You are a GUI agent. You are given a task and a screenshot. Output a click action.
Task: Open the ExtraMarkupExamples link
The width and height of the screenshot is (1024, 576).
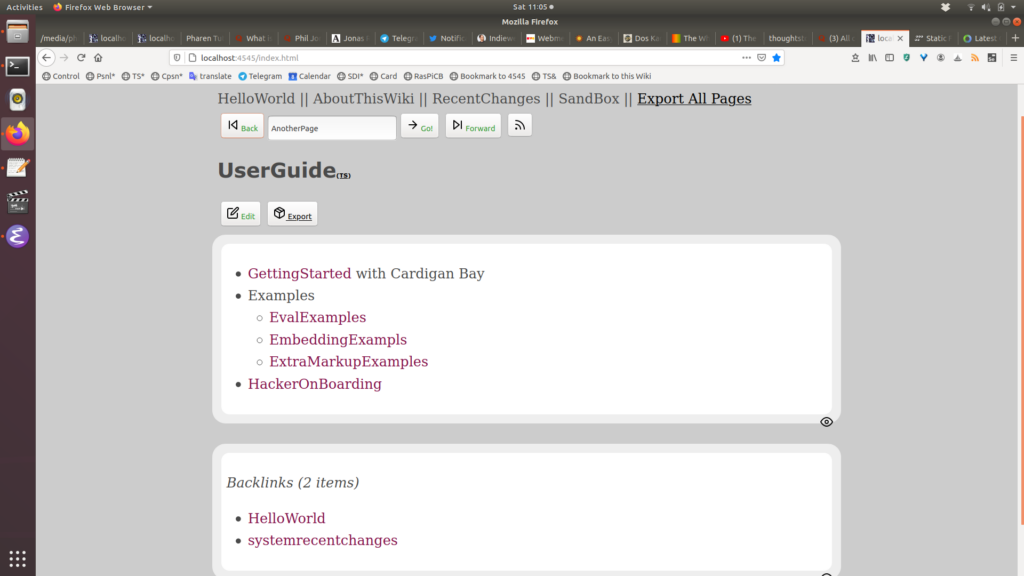[349, 362]
